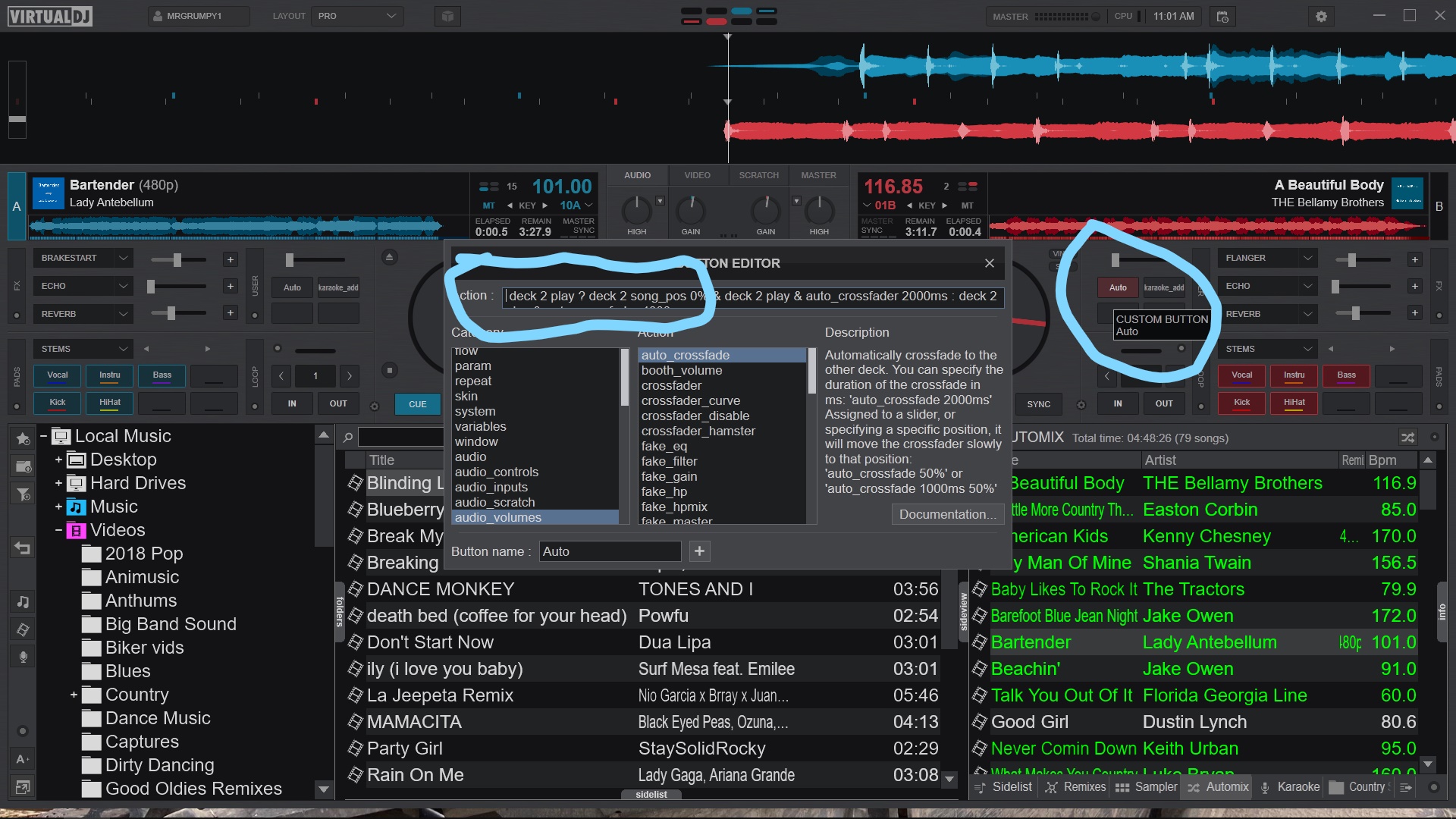Click the add virtual folder icon
The width and height of the screenshot is (1456, 819).
(x=23, y=466)
